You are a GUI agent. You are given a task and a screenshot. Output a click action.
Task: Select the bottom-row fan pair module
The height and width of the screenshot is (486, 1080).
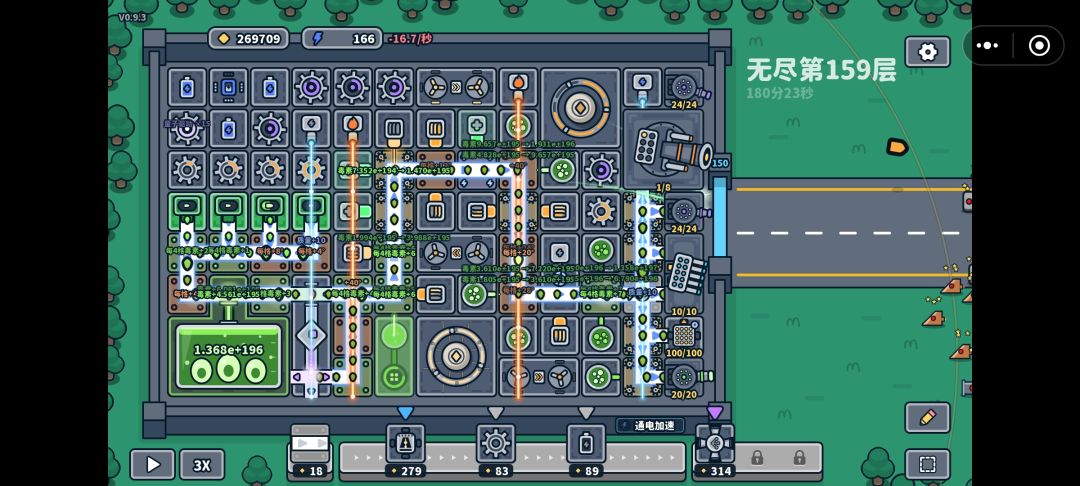538,377
